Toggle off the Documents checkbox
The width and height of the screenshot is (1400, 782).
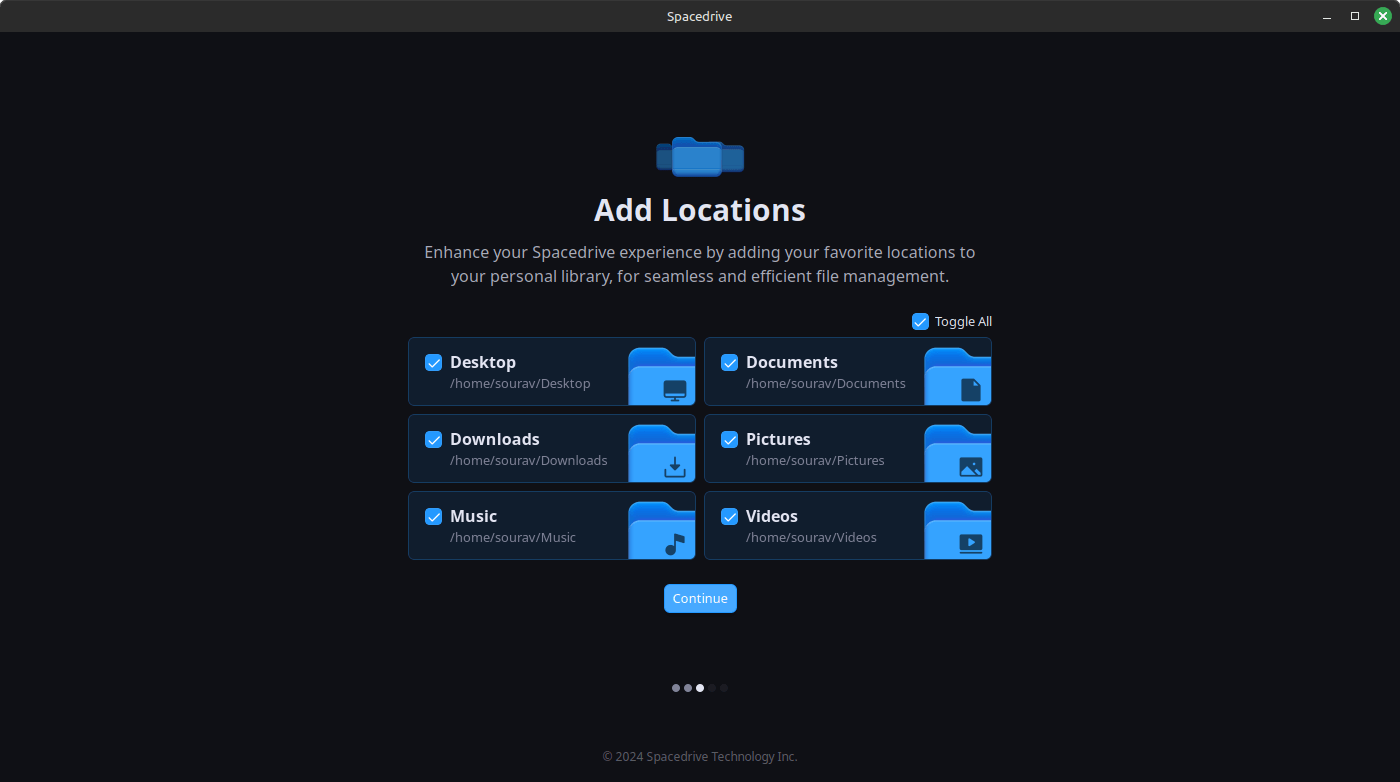tap(729, 363)
